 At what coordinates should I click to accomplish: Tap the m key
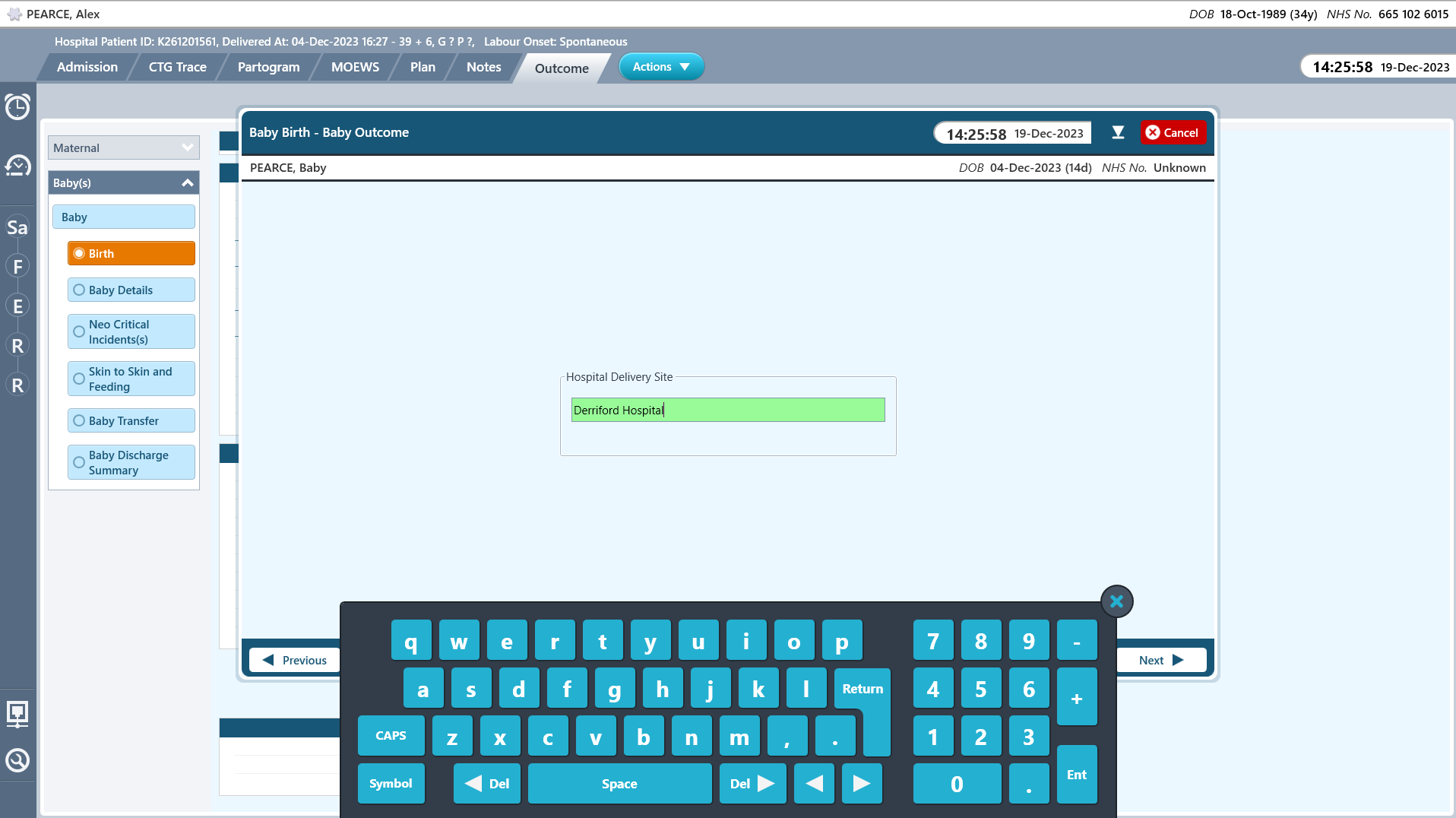click(739, 735)
